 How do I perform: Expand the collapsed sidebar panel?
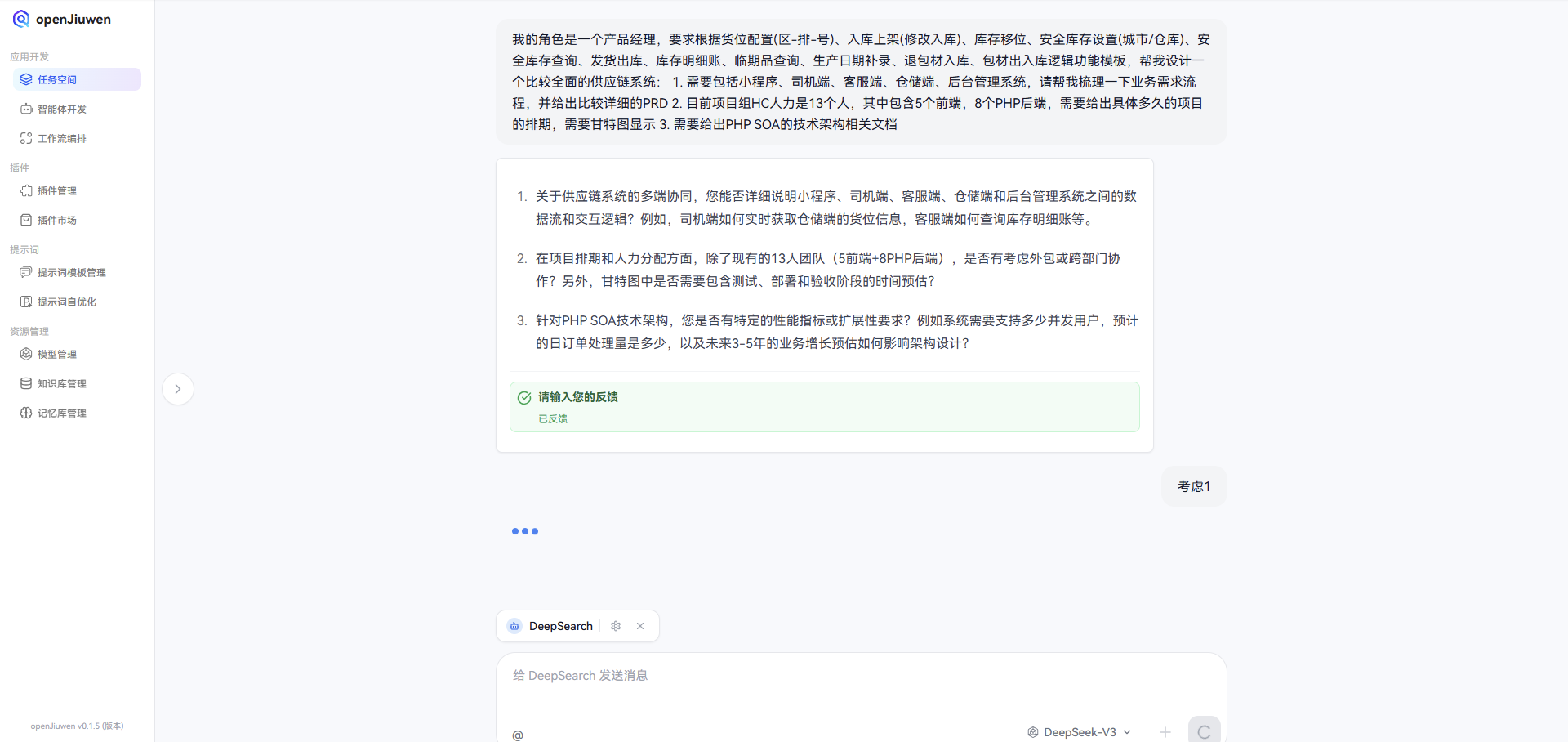178,389
